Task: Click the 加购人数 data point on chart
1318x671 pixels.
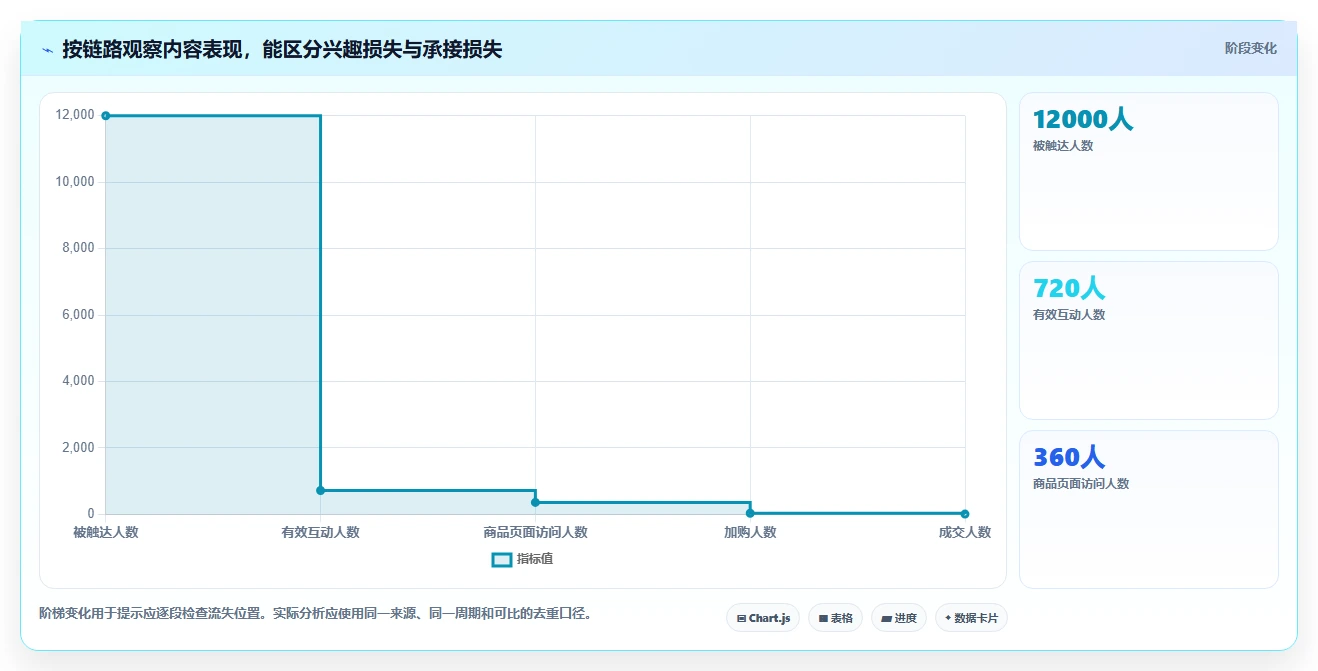Action: (750, 513)
